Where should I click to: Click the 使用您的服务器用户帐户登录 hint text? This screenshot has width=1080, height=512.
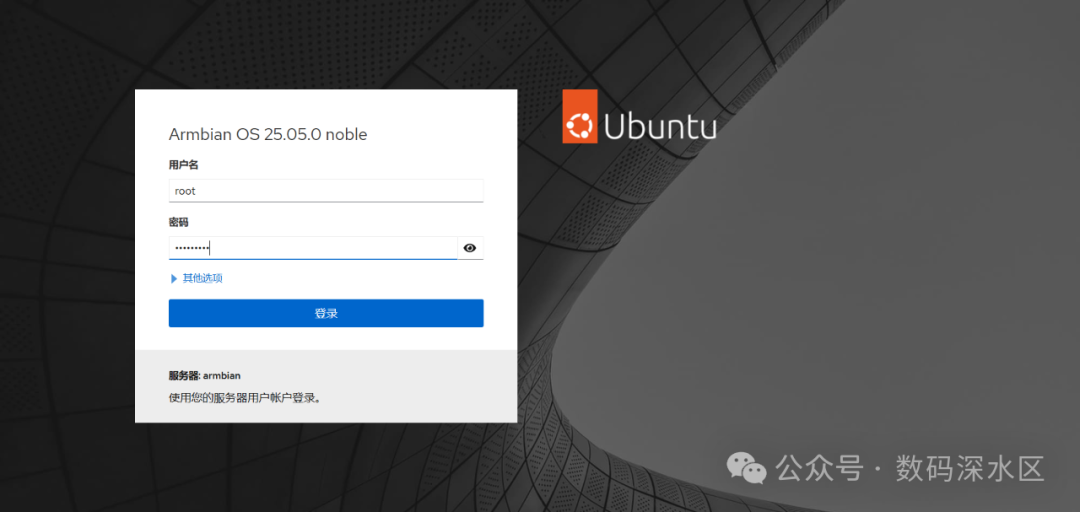click(x=246, y=398)
